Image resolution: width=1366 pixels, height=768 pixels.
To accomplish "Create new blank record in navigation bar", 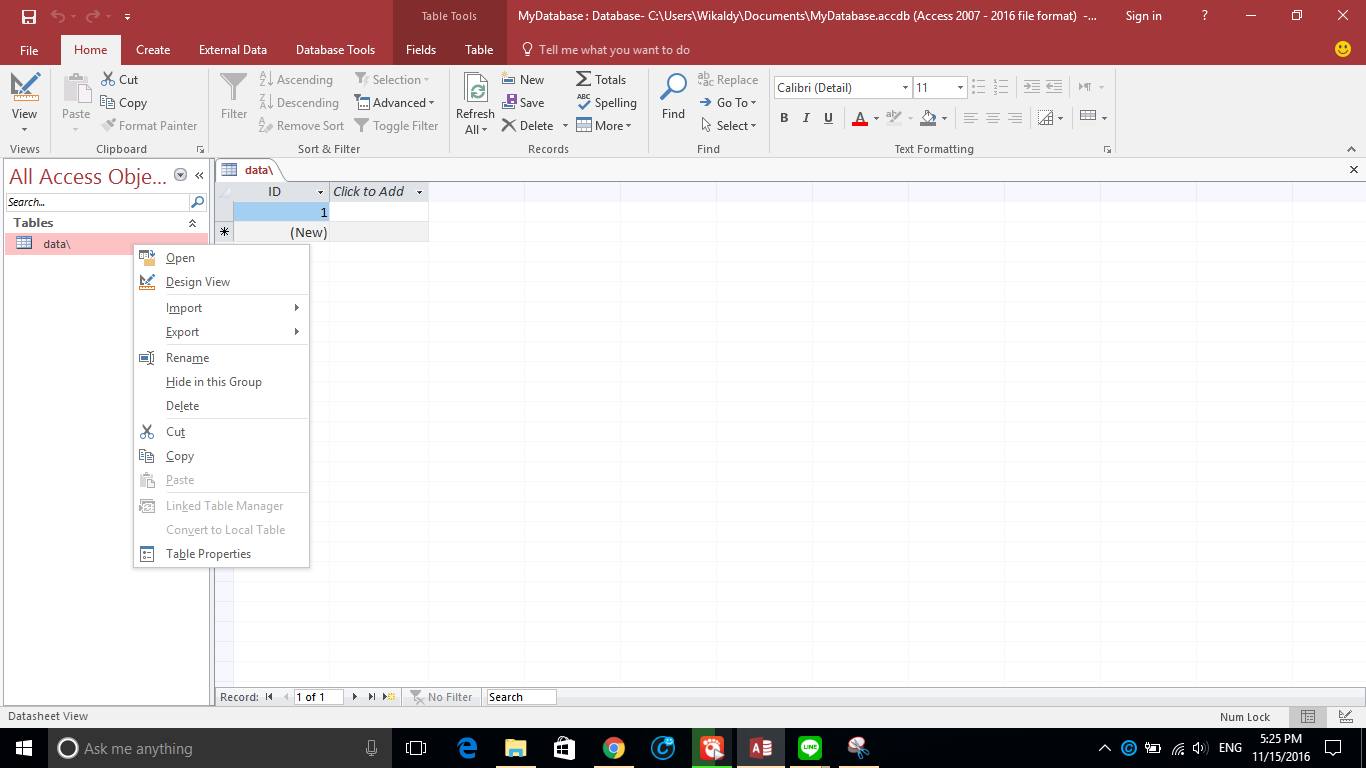I will click(x=389, y=697).
